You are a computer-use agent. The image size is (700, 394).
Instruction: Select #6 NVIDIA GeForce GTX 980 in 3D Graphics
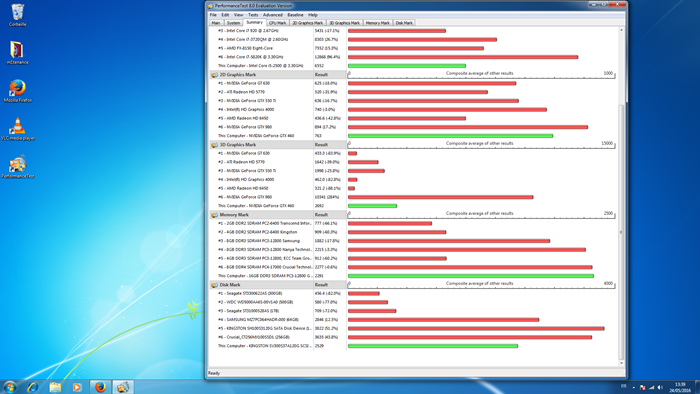(412, 197)
